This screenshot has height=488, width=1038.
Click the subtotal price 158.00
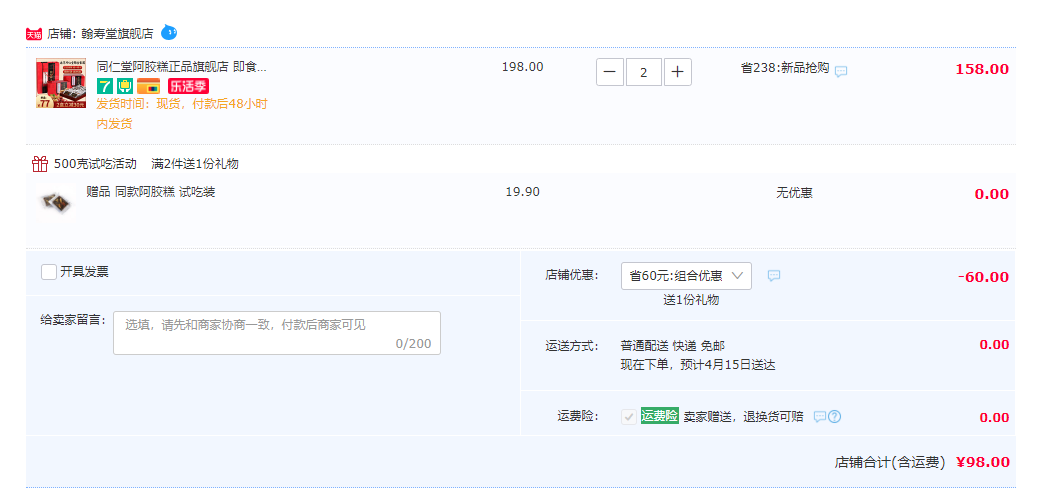point(982,70)
